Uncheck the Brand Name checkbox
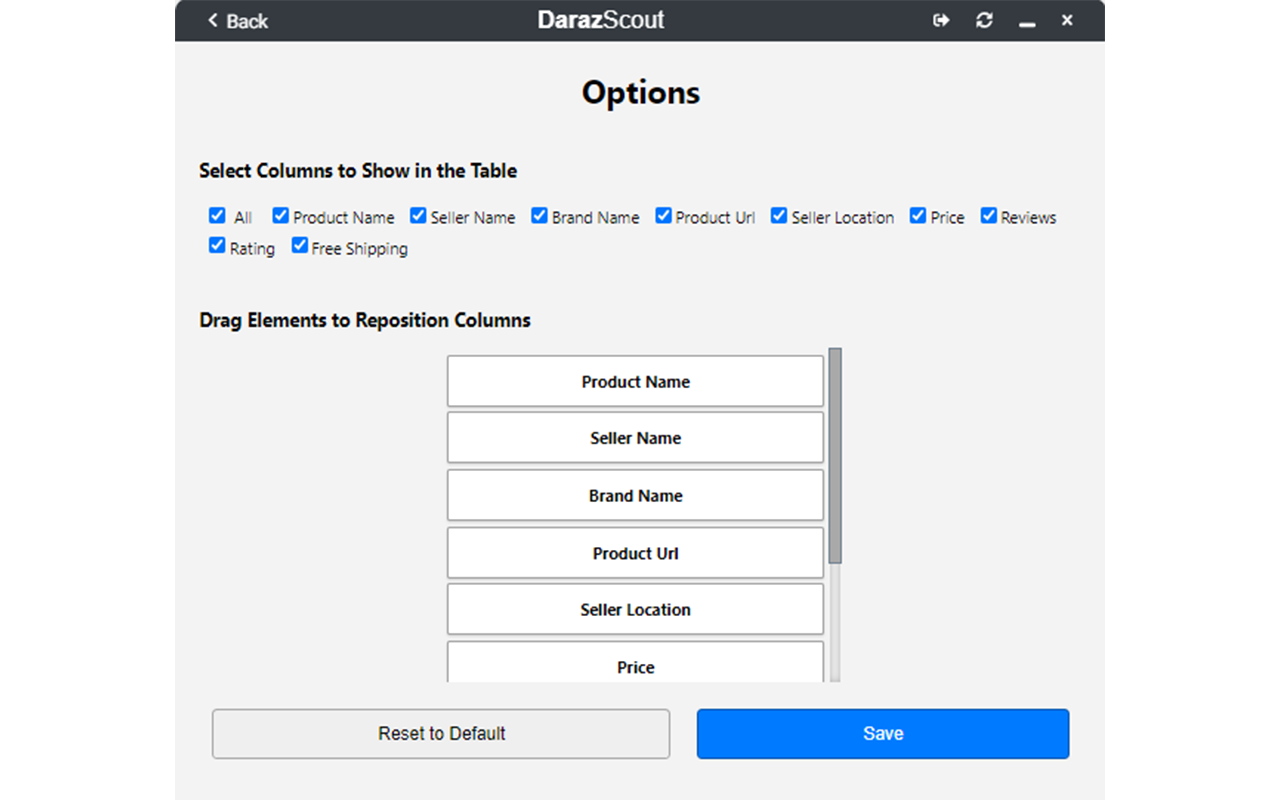This screenshot has width=1280, height=800. pyautogui.click(x=539, y=216)
